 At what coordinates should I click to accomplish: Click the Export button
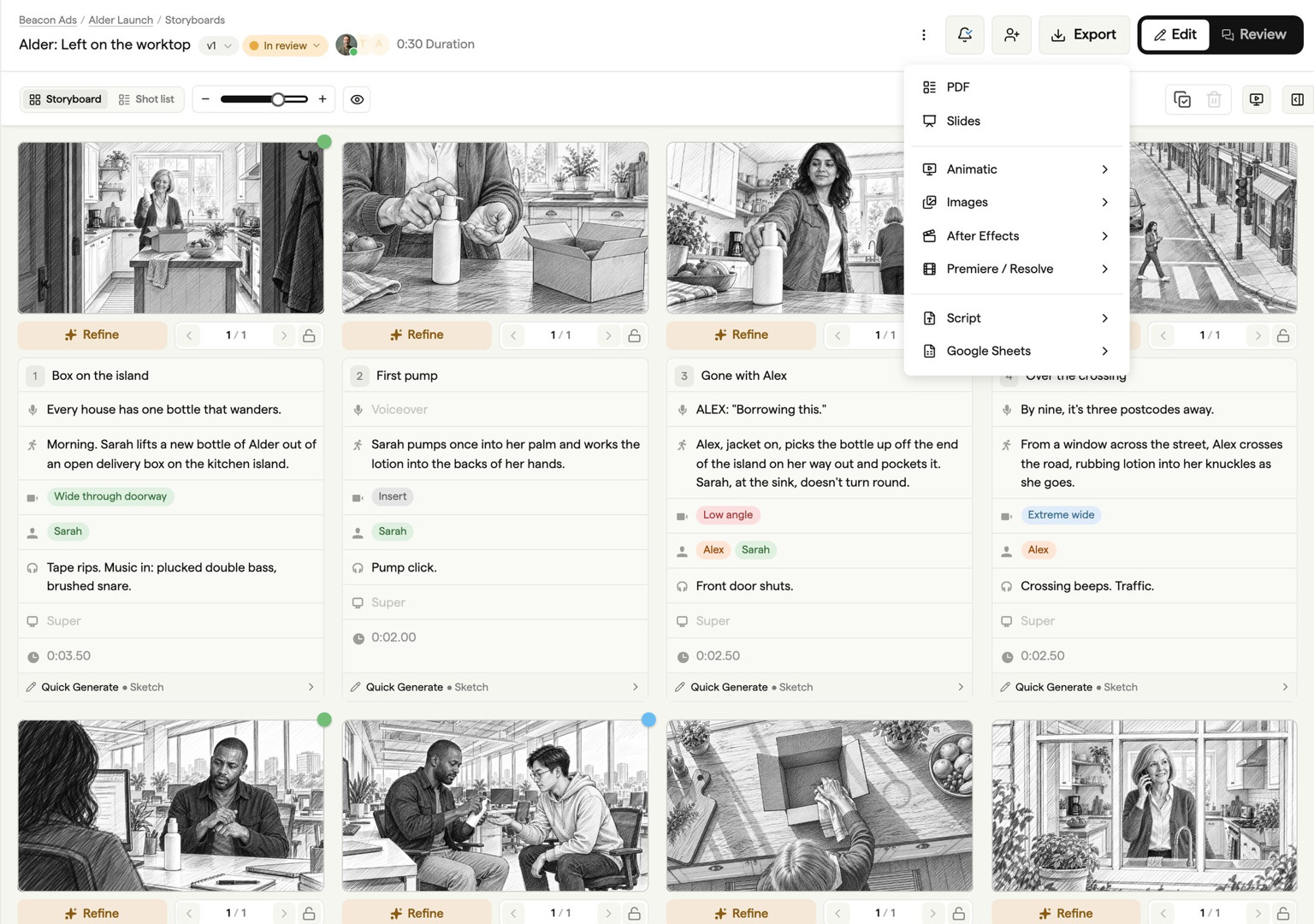[x=1084, y=35]
